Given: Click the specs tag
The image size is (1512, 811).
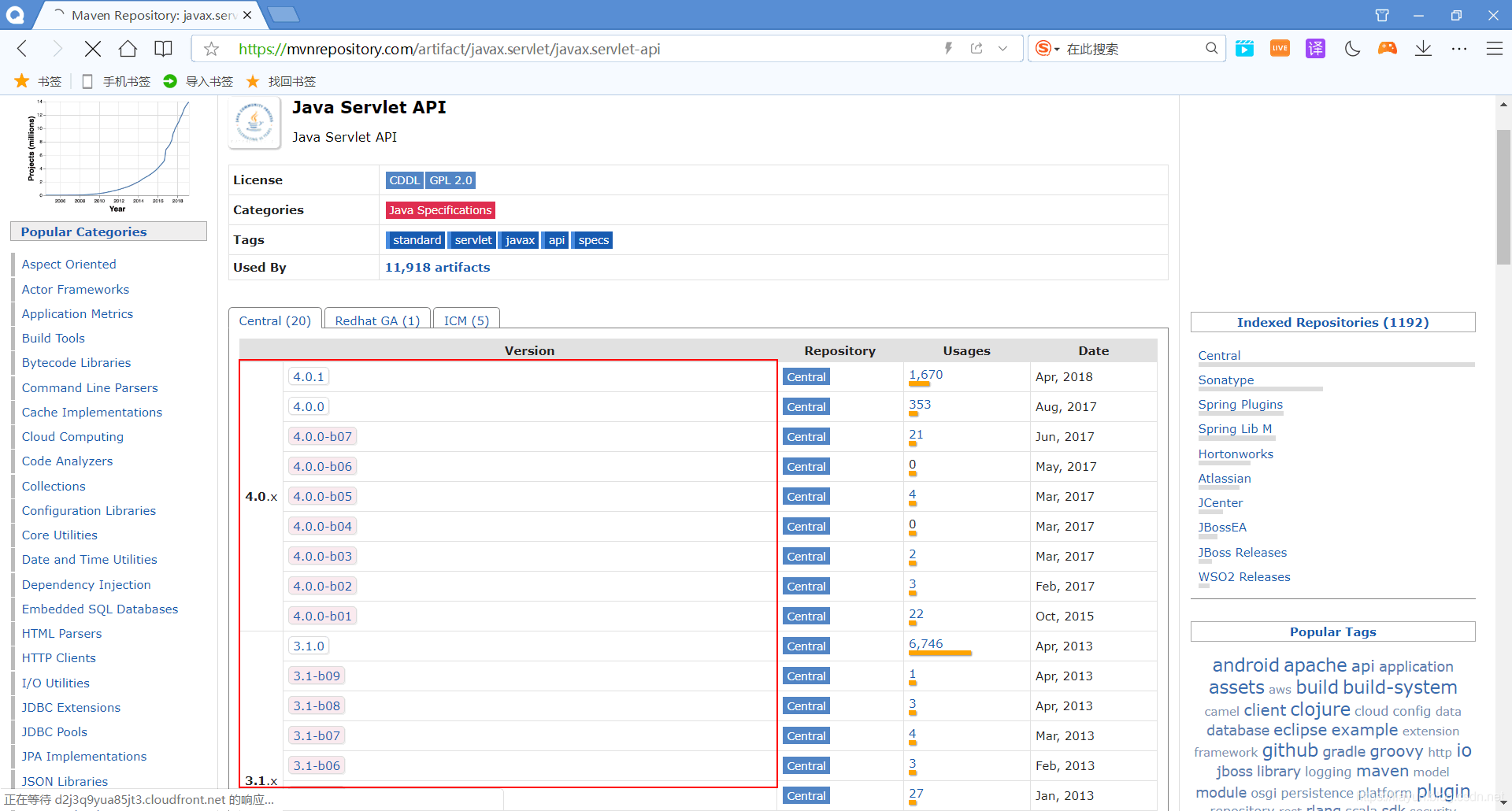Looking at the screenshot, I should pyautogui.click(x=593, y=240).
